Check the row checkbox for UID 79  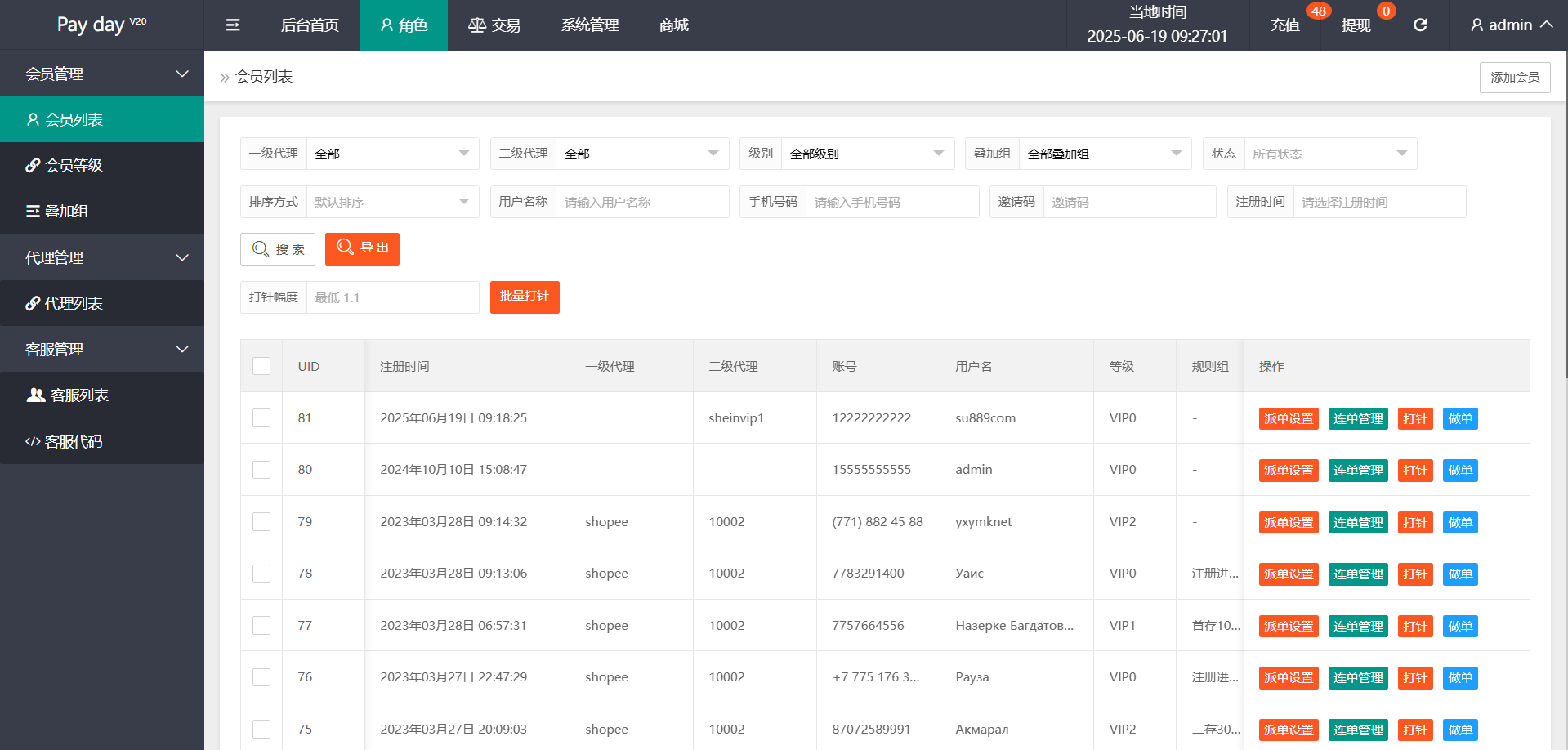[x=261, y=521]
